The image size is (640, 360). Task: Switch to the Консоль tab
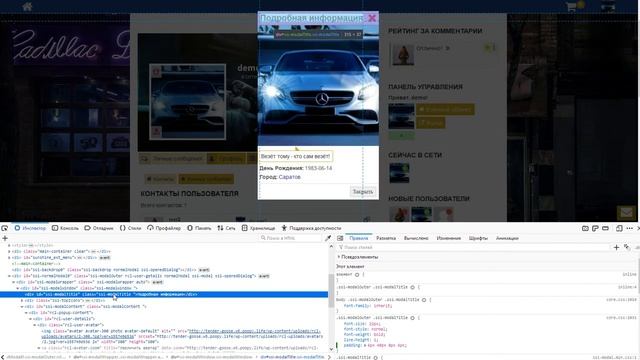(65, 228)
